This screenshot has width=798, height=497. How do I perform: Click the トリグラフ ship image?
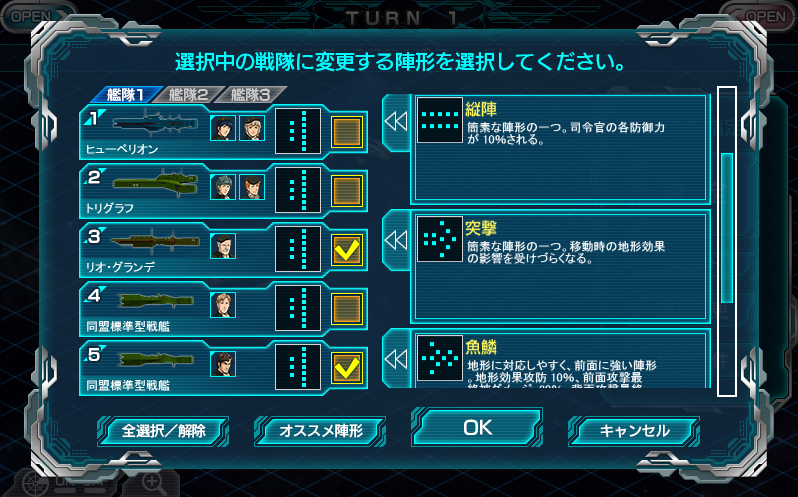(x=155, y=183)
